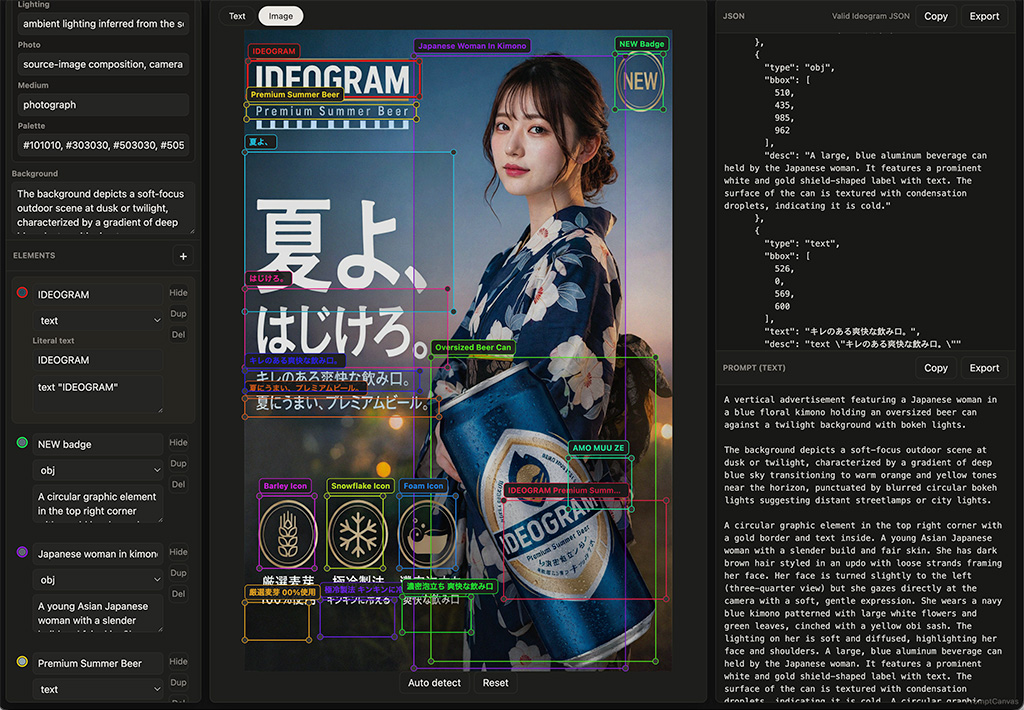Image resolution: width=1024 pixels, height=710 pixels.
Task: Hide the Premium Summer Beer element
Action: point(178,661)
